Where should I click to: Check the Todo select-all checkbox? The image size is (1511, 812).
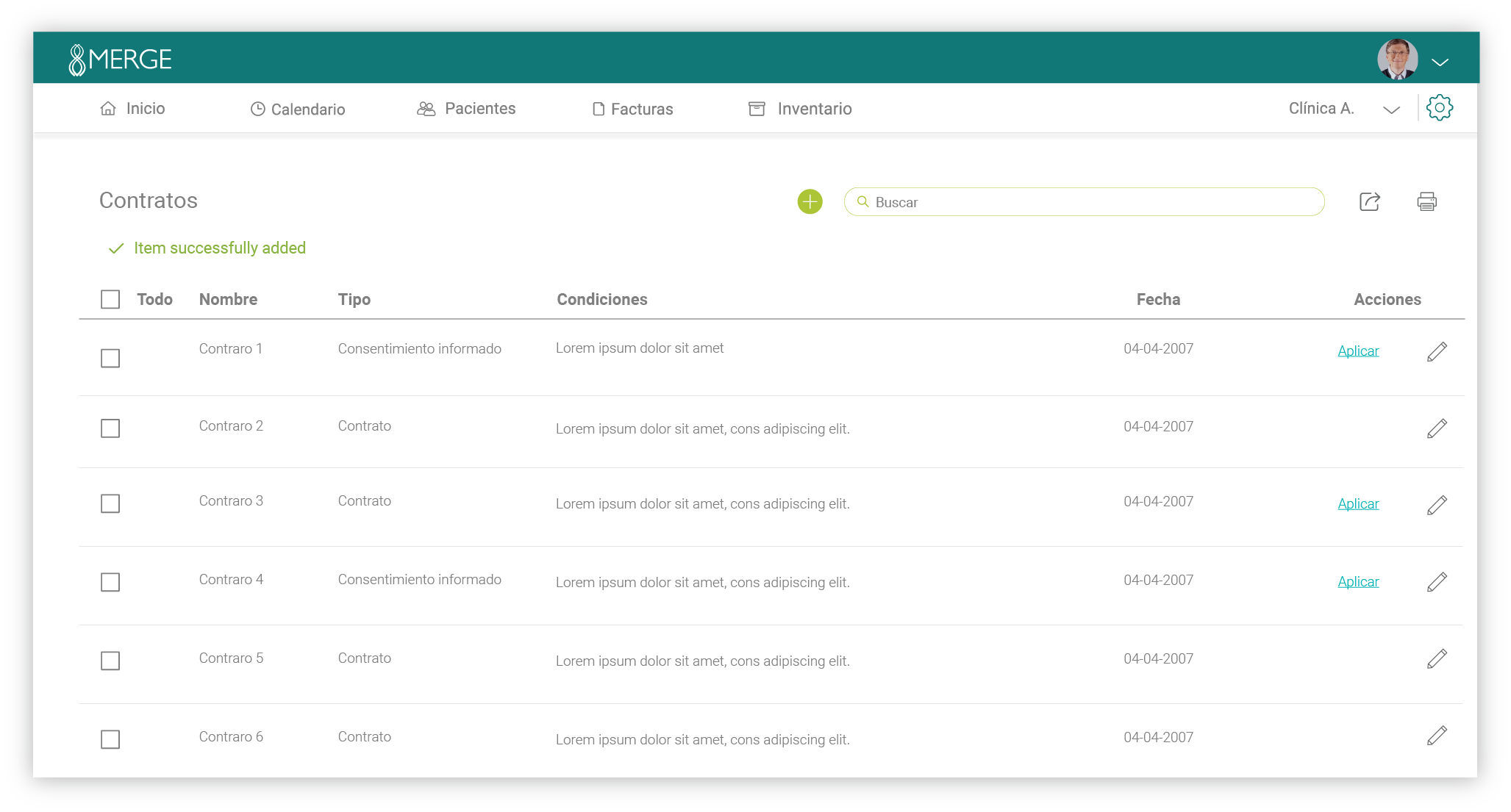(110, 299)
